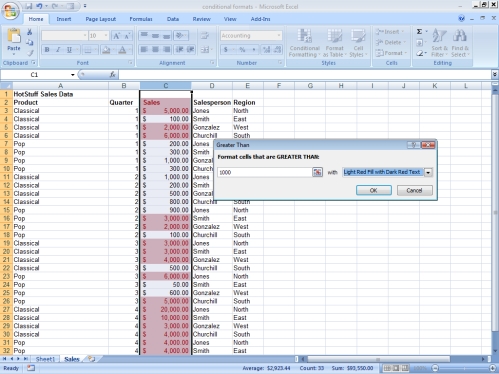Click the zoom out minus button
This screenshot has width=499, height=374.
pyautogui.click(x=435, y=368)
